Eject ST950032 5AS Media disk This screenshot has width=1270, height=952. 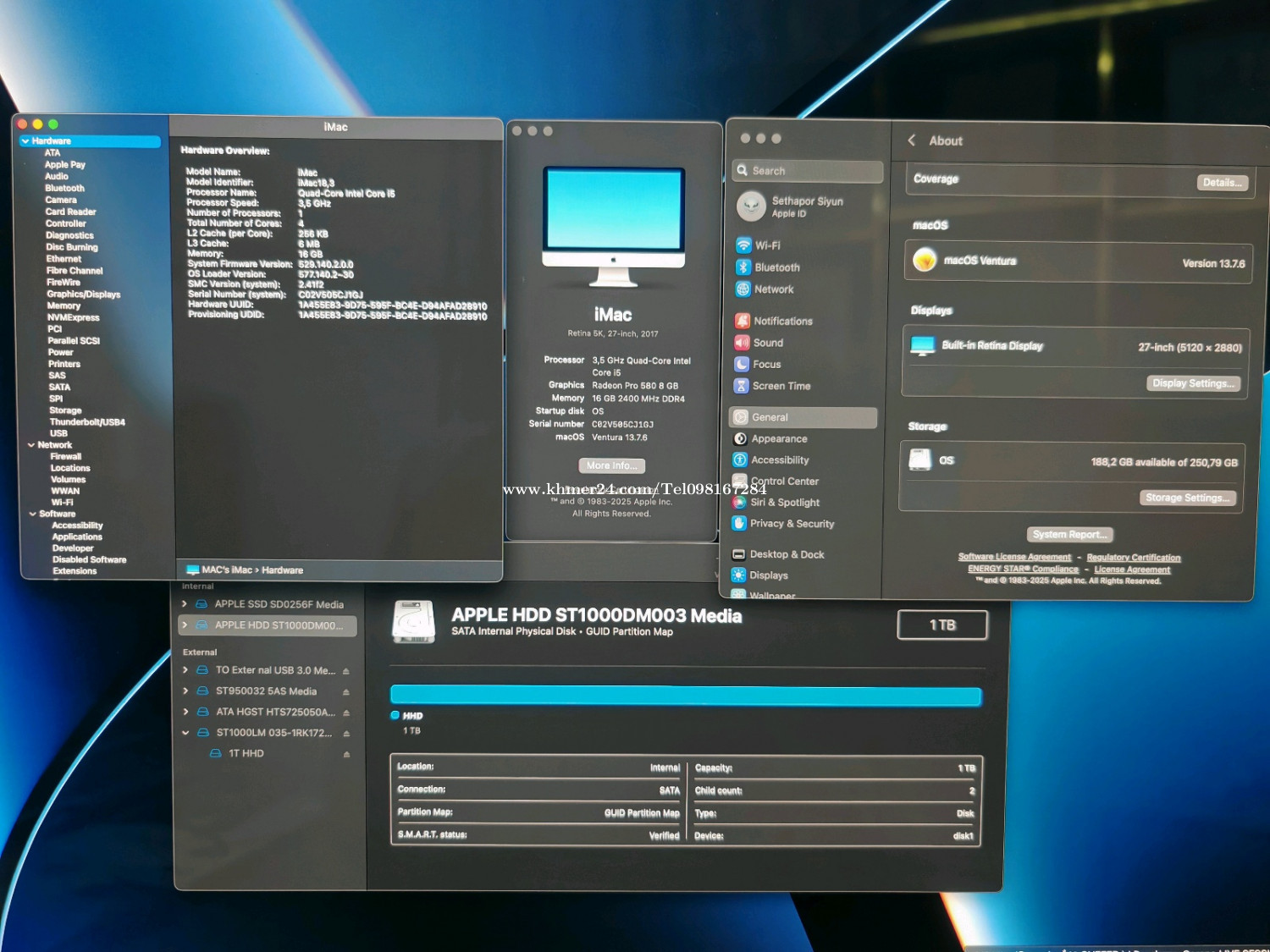[345, 692]
